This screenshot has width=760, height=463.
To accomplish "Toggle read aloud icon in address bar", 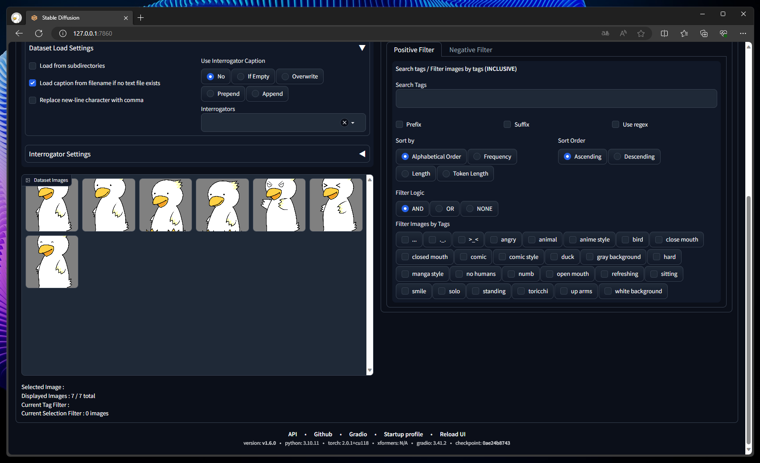I will [623, 33].
